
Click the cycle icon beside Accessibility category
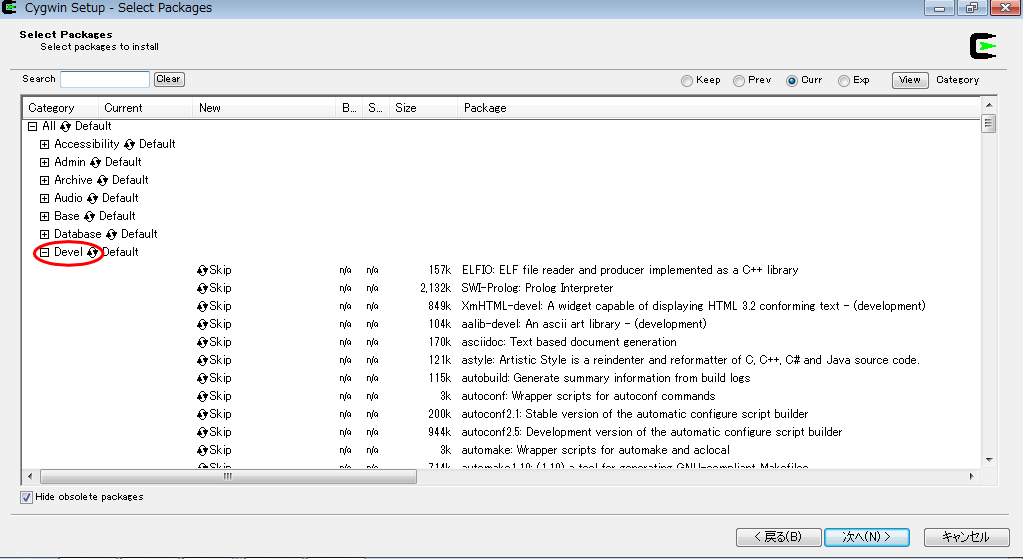point(129,144)
